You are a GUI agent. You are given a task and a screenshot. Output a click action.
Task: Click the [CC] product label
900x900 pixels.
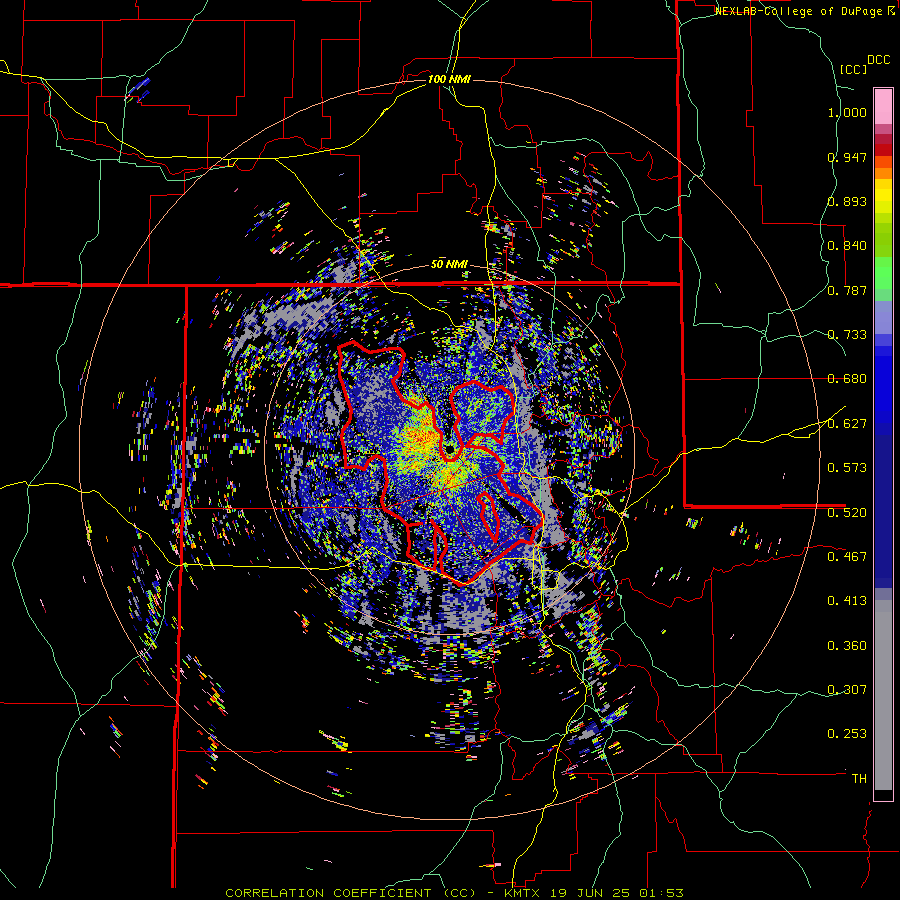(x=853, y=69)
